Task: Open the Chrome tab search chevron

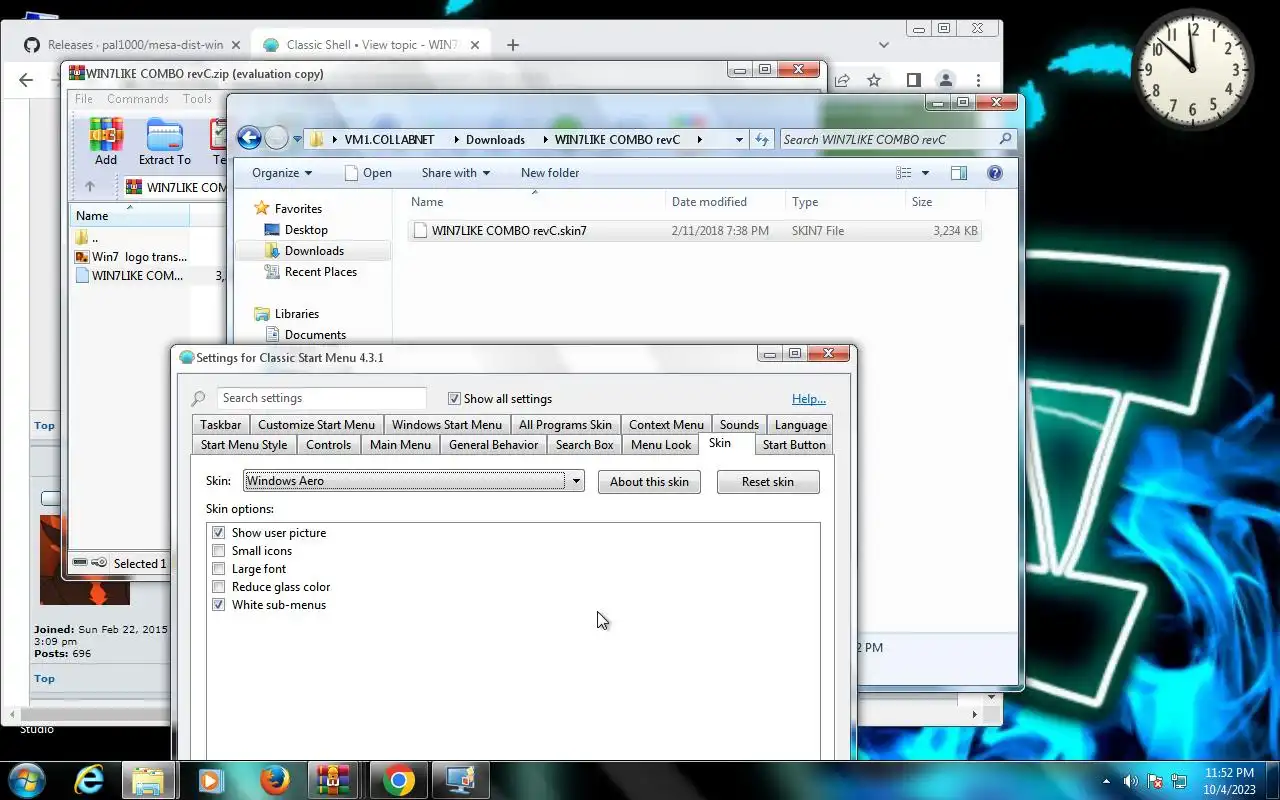Action: pos(884,45)
